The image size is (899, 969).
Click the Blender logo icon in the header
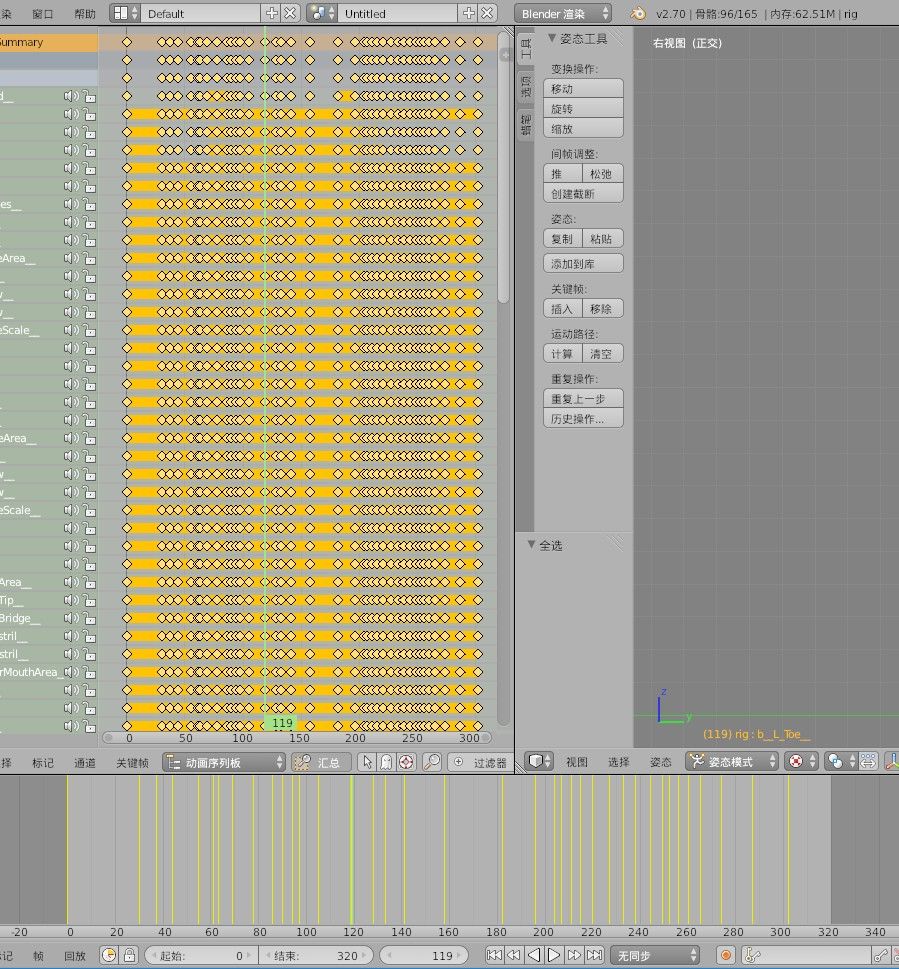[x=638, y=13]
